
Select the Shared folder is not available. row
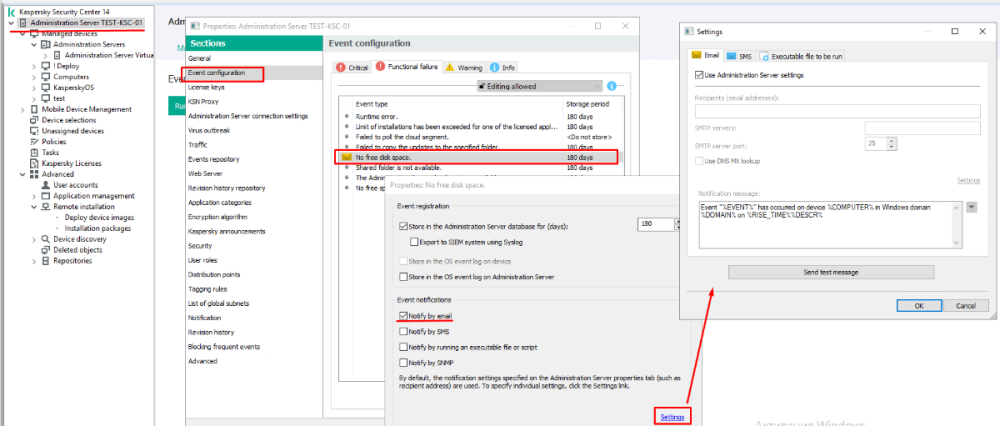pyautogui.click(x=481, y=167)
